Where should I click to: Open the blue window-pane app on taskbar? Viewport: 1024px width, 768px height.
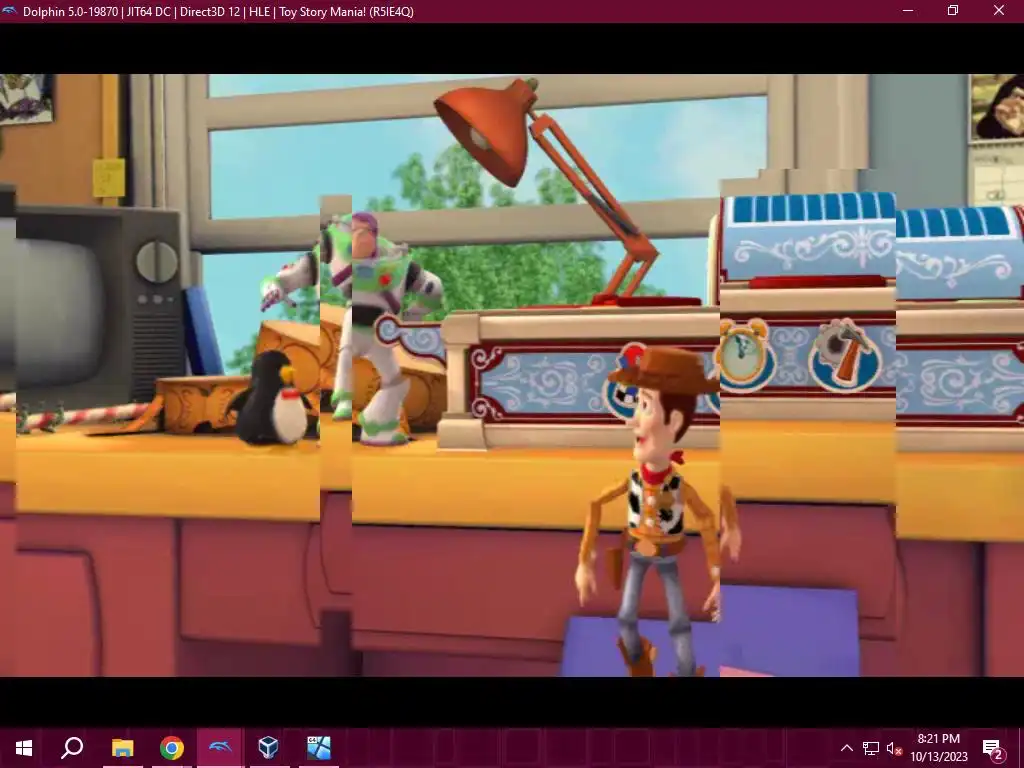(x=319, y=748)
